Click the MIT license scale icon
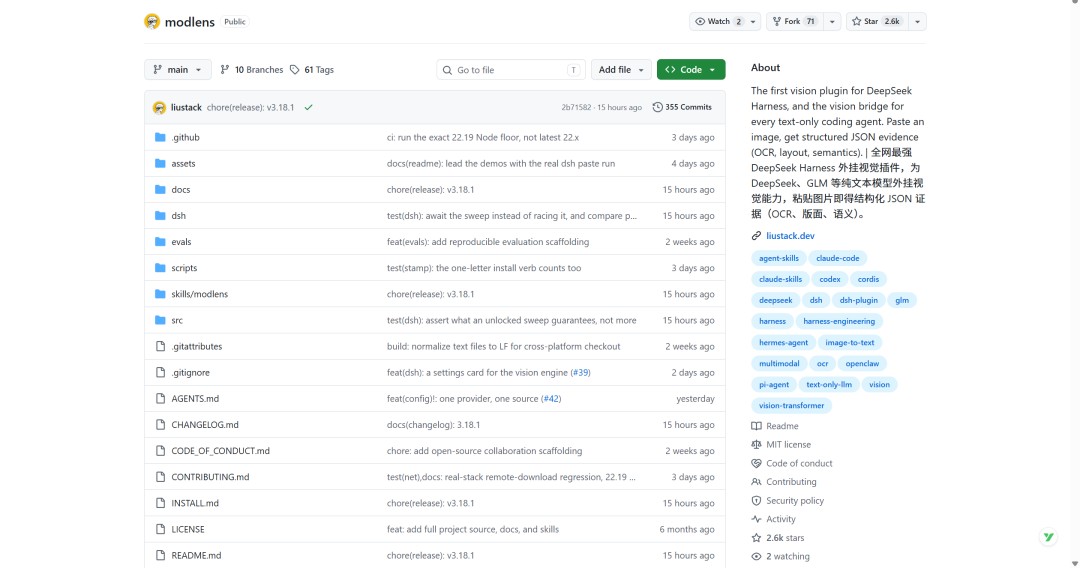 tap(756, 445)
